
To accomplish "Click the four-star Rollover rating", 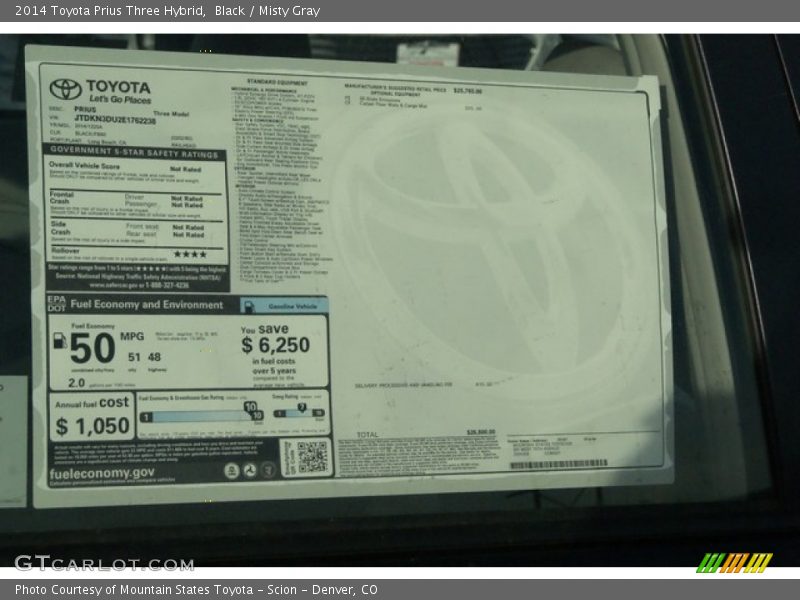I will (x=190, y=254).
